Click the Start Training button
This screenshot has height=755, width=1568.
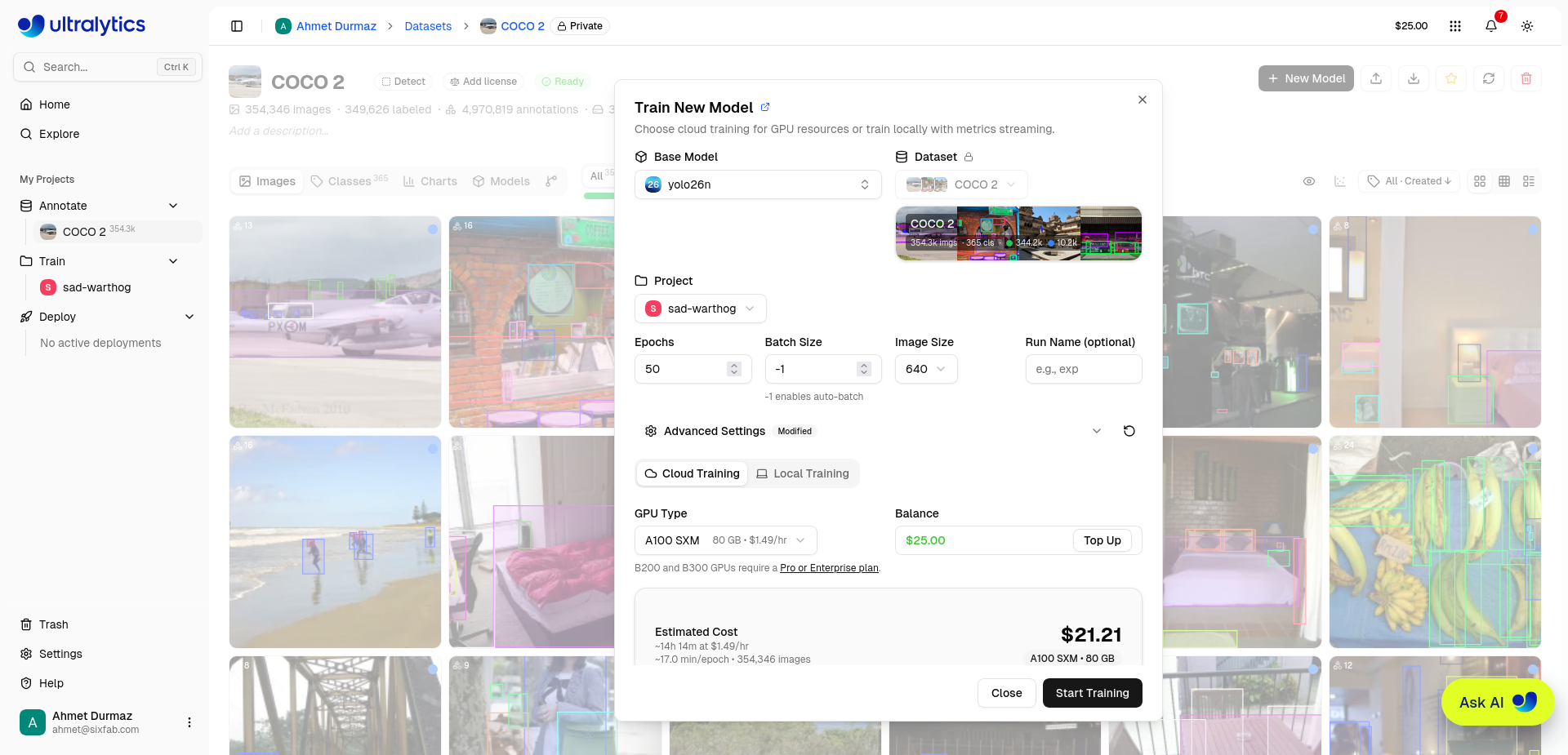pos(1093,693)
